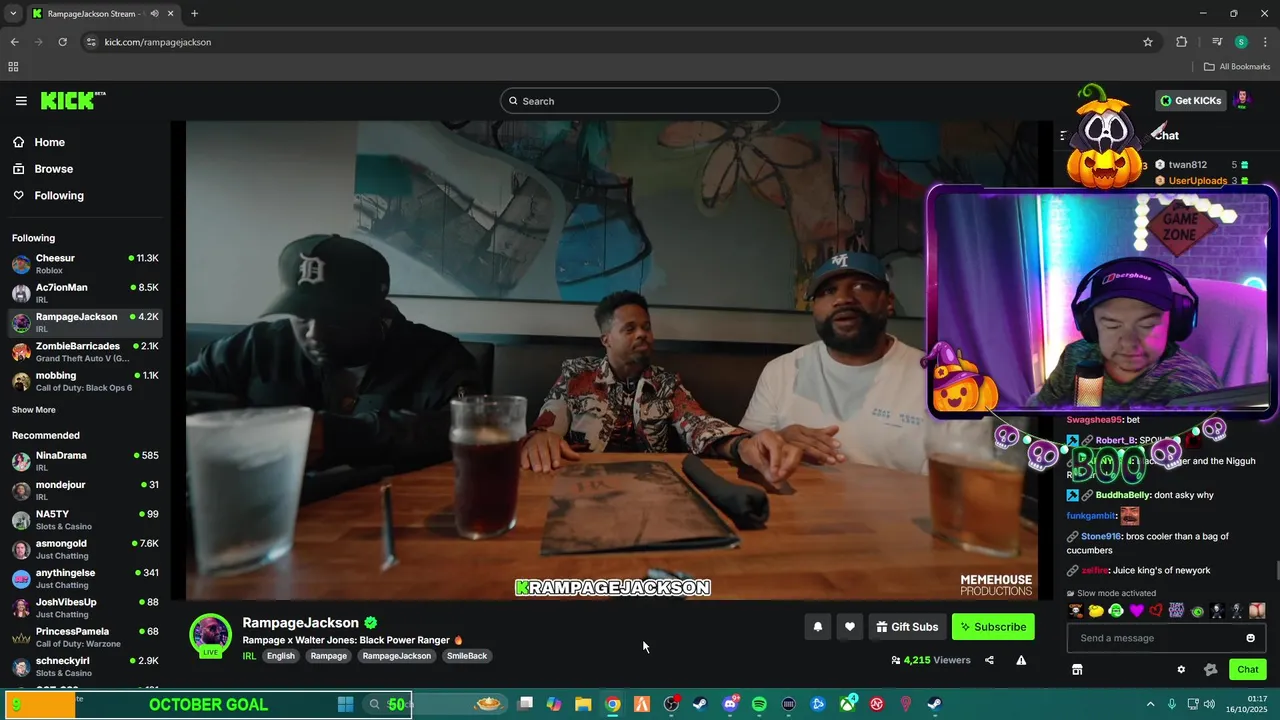Open browser extensions puzzle icon
This screenshot has width=1280, height=720.
click(1181, 42)
